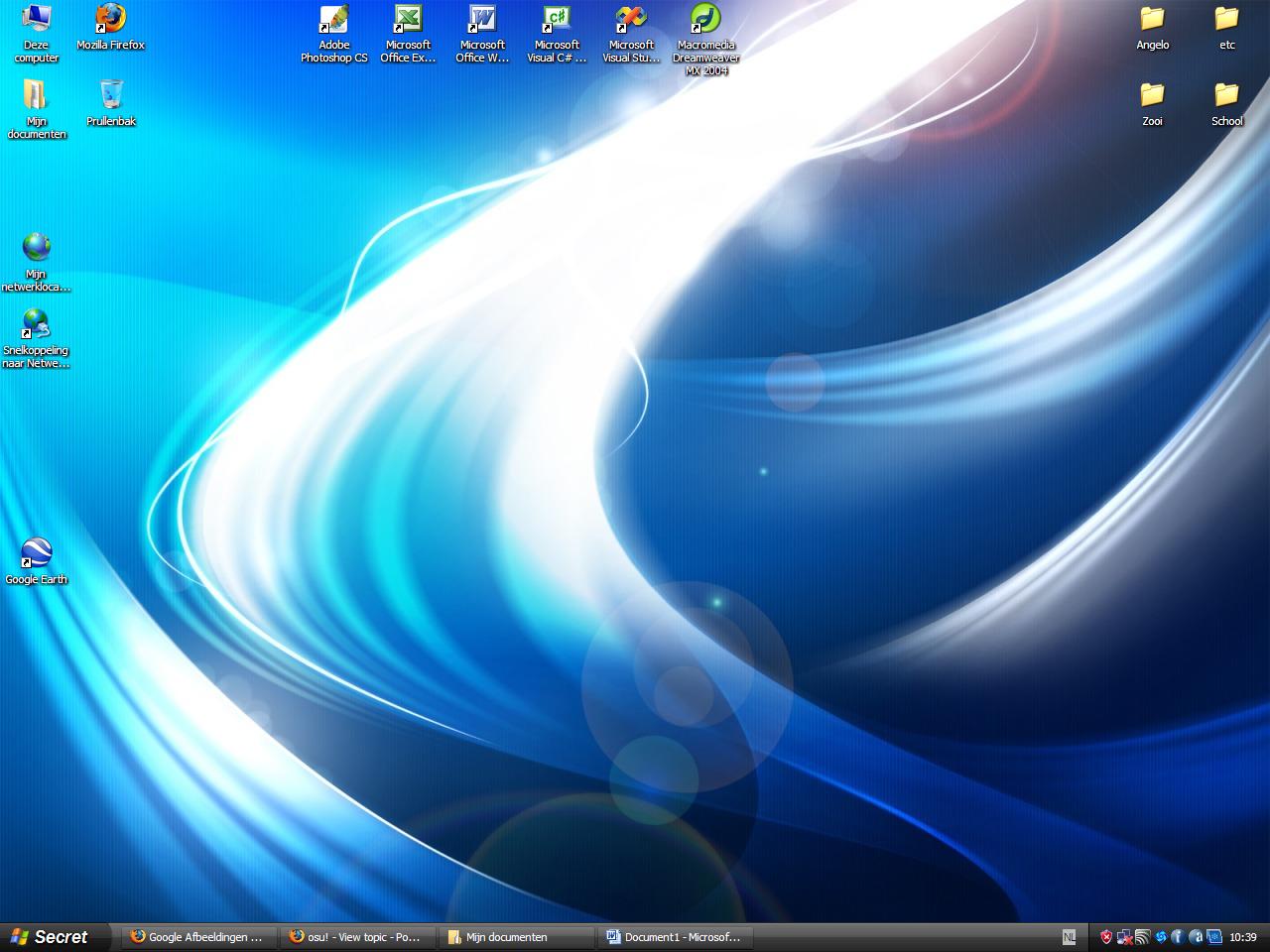Open Snelkoppeling naar Netwerk shortcut
1270x952 pixels.
(37, 338)
